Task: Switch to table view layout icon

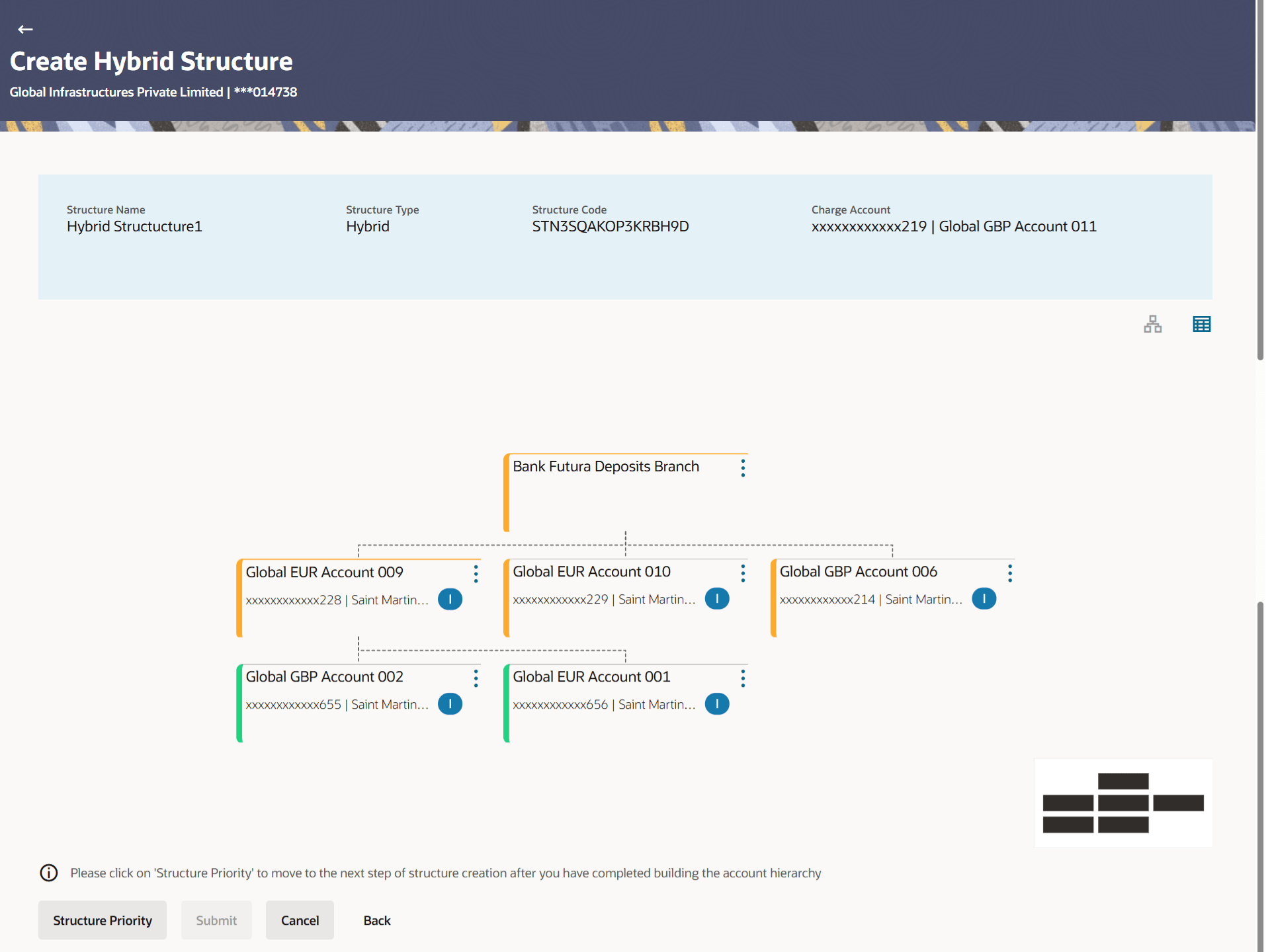Action: coord(1201,324)
